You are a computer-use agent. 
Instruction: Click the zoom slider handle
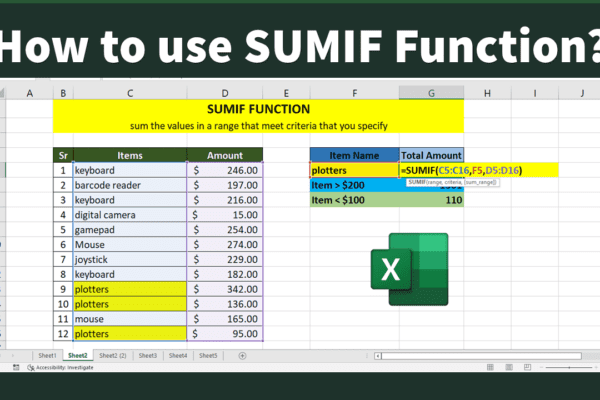click(x=569, y=367)
